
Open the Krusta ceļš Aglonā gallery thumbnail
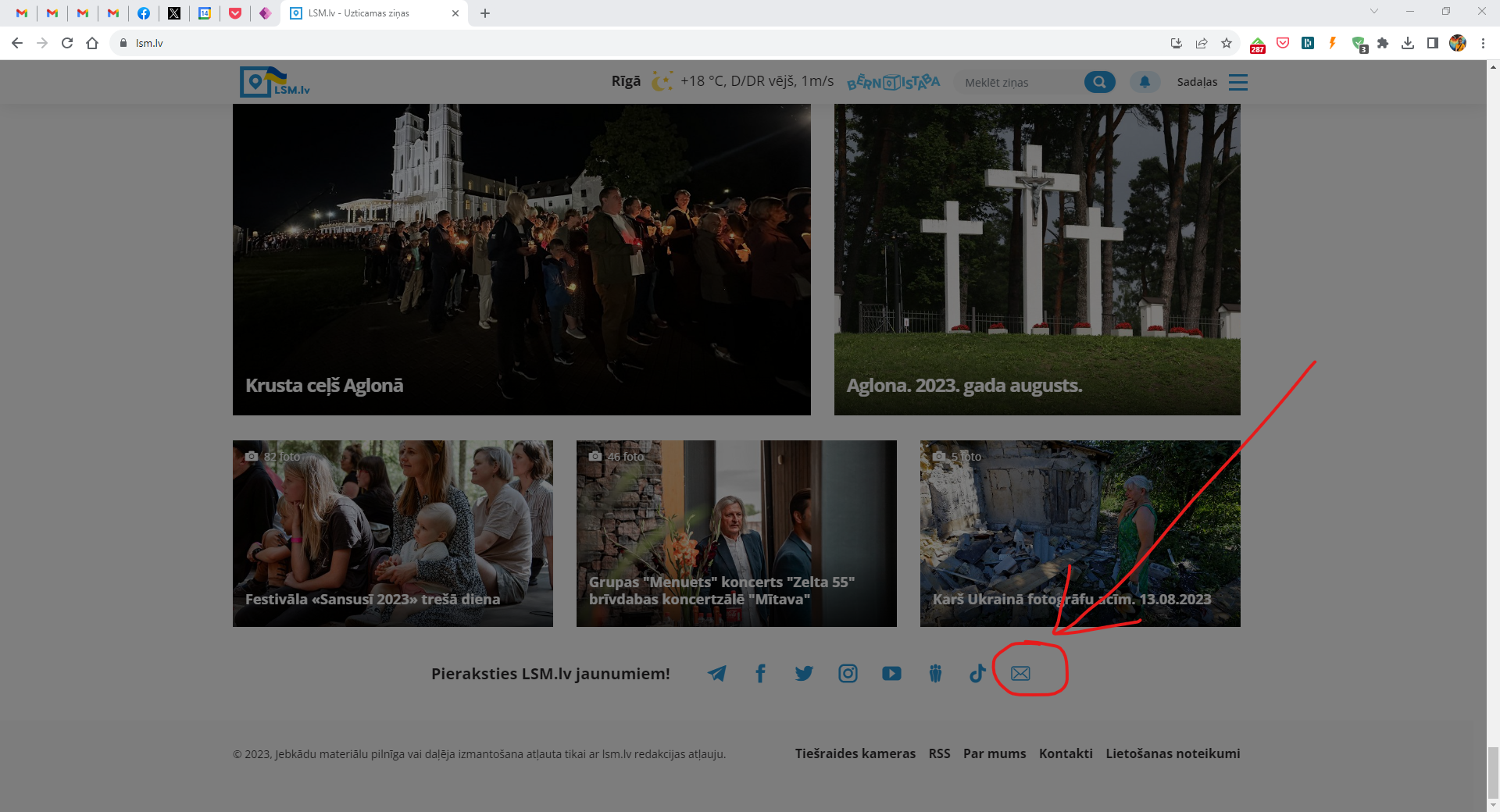[x=521, y=259]
